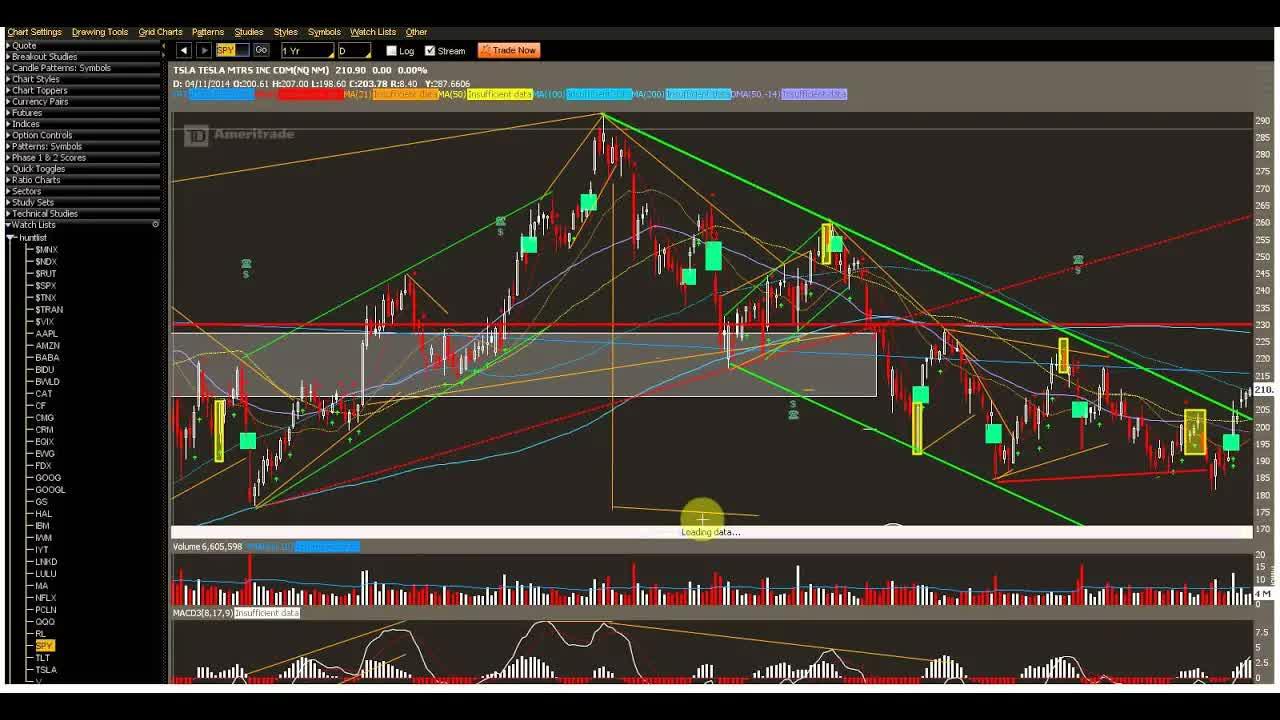
Task: Select $RUT in the huntlist
Action: pyautogui.click(x=45, y=274)
